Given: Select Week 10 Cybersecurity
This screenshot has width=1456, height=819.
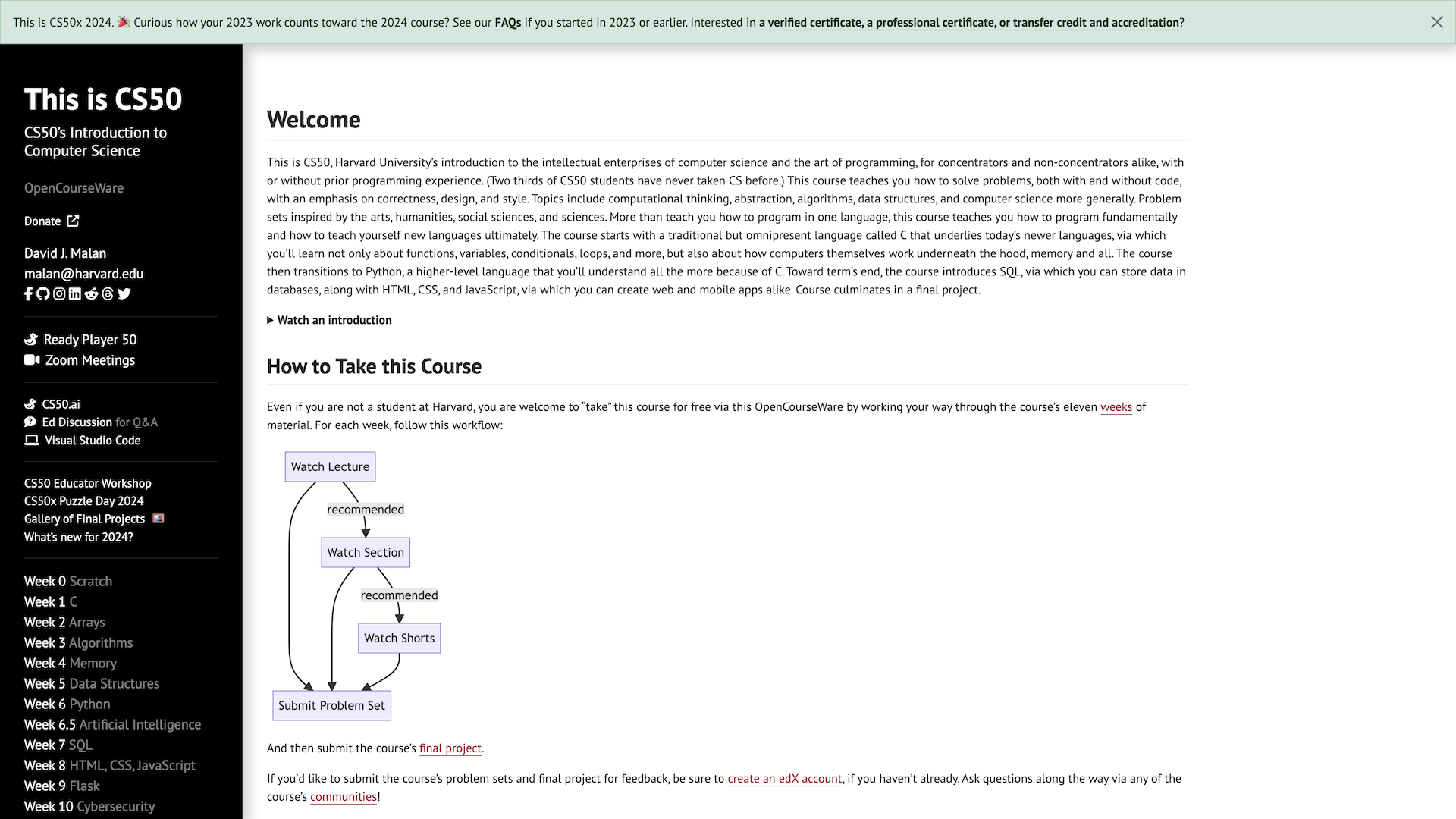Looking at the screenshot, I should [89, 806].
